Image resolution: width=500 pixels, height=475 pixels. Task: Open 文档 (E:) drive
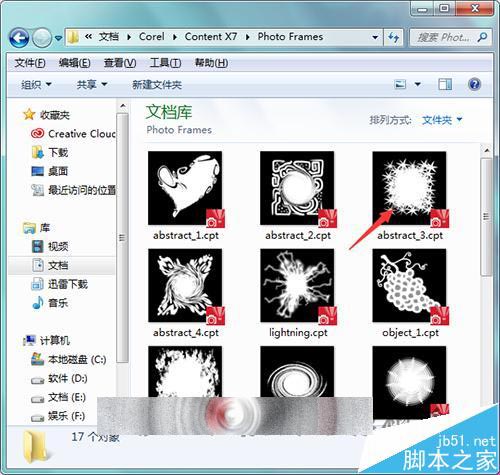(59, 397)
